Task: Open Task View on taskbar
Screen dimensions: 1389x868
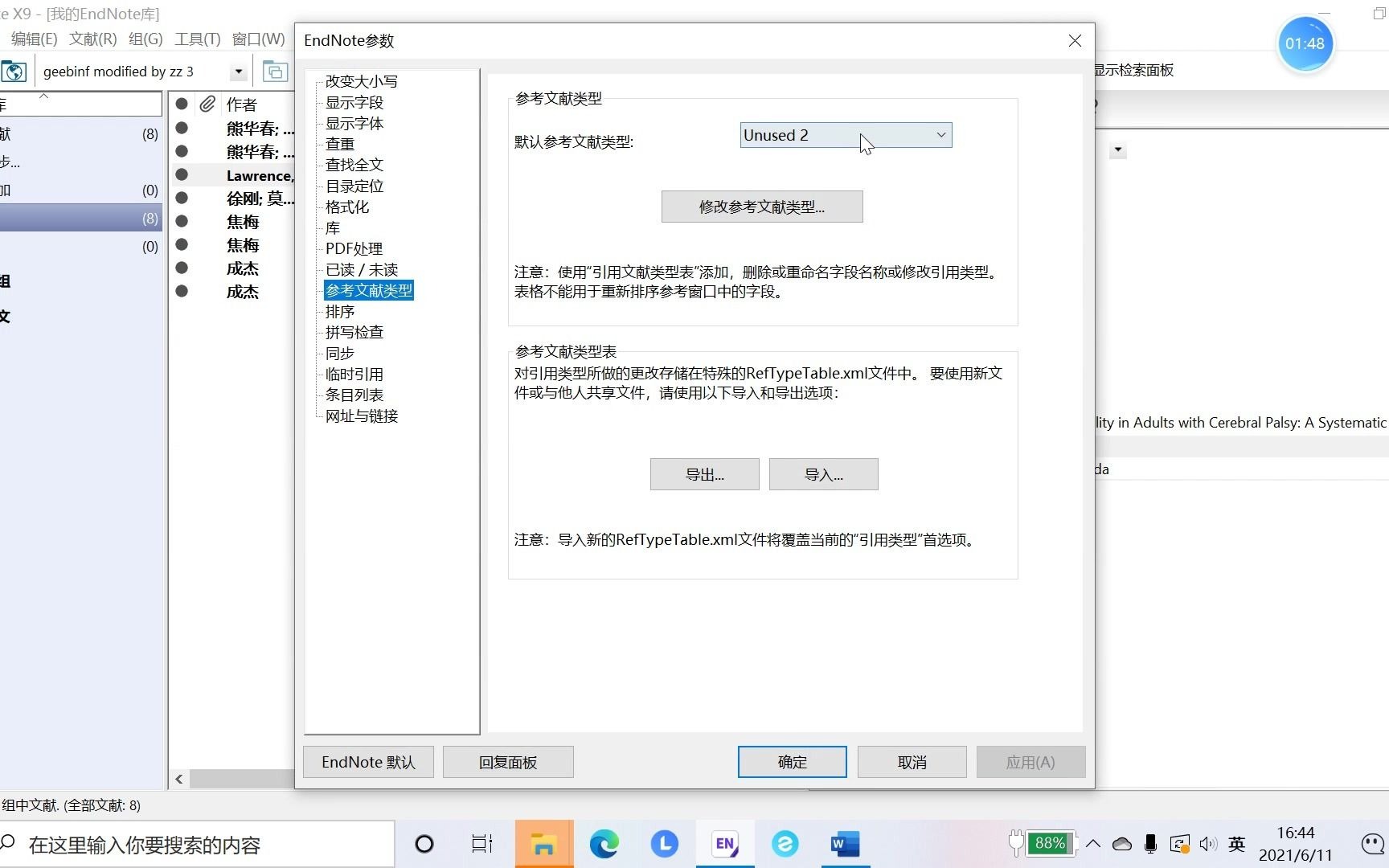Action: tap(482, 844)
